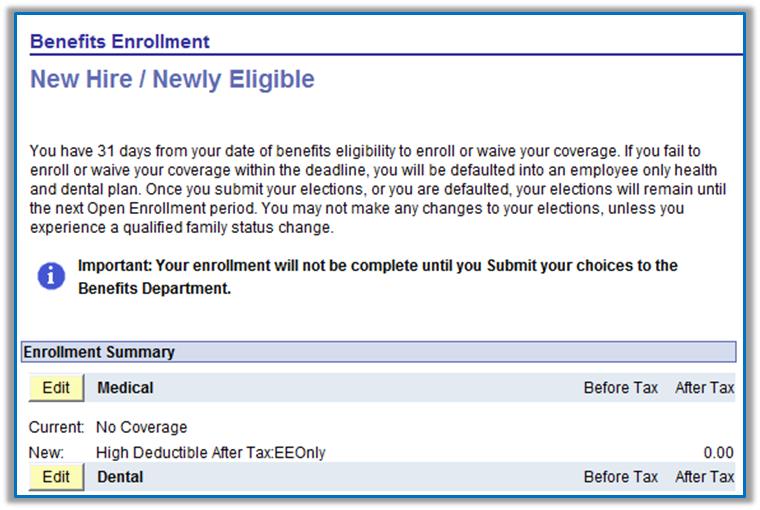Select the Medical section label
Screen dimensions: 760x510
[x=125, y=388]
